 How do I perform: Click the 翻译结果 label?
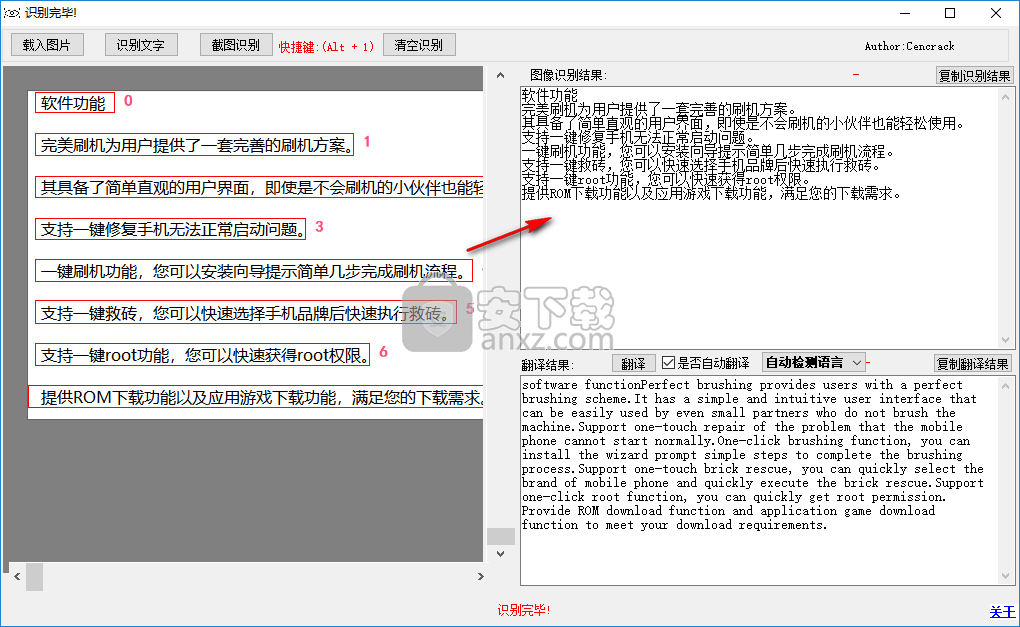548,365
